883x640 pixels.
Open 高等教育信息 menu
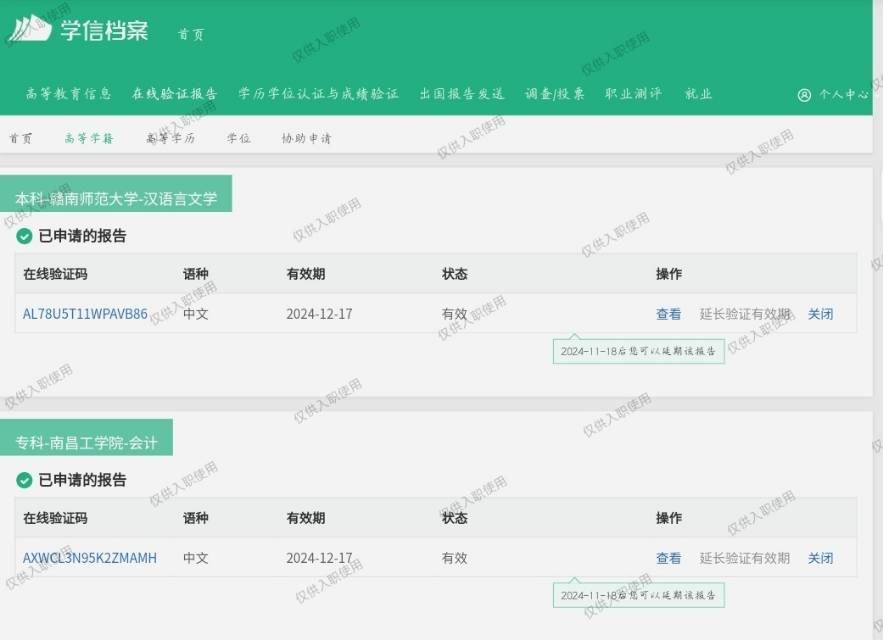(69, 94)
